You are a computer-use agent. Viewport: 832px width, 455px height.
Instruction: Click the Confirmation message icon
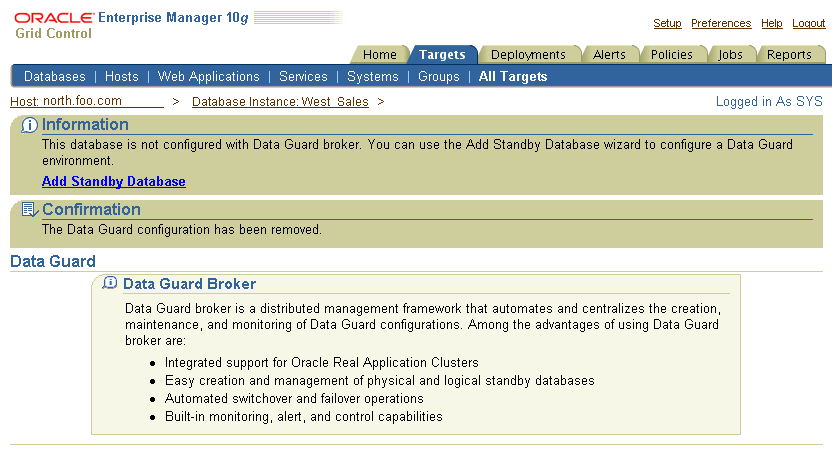30,210
